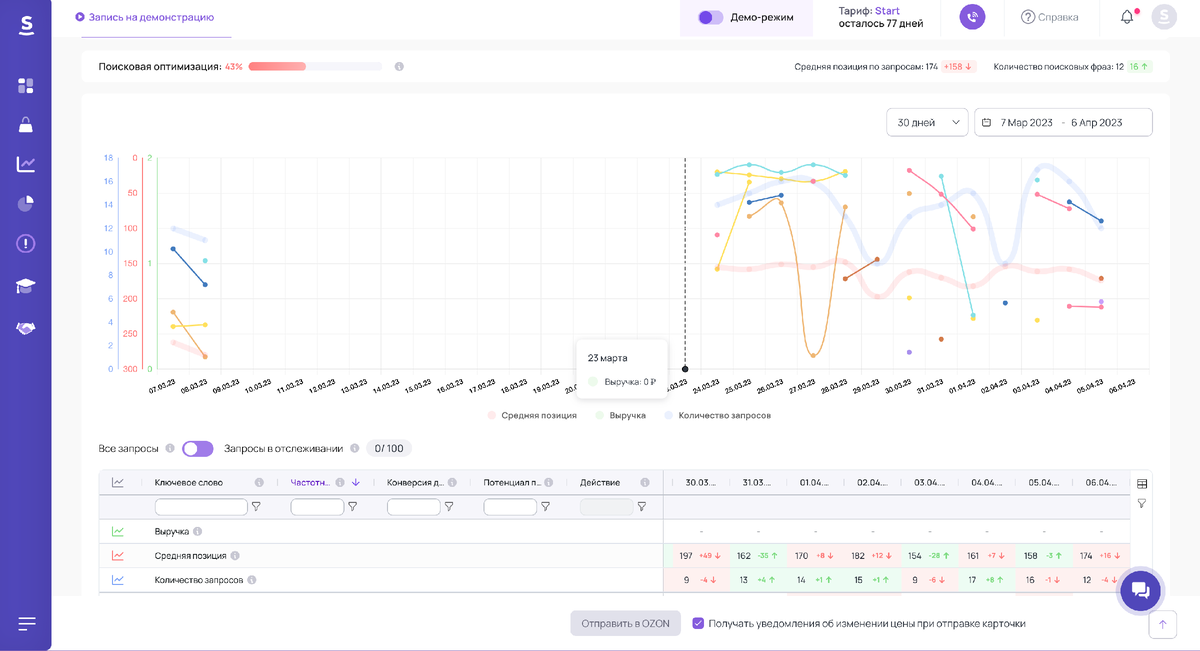Viewport: 1200px width, 651px height.
Task: Click the blue chart icon in the Количество запросов row
Action: click(117, 580)
